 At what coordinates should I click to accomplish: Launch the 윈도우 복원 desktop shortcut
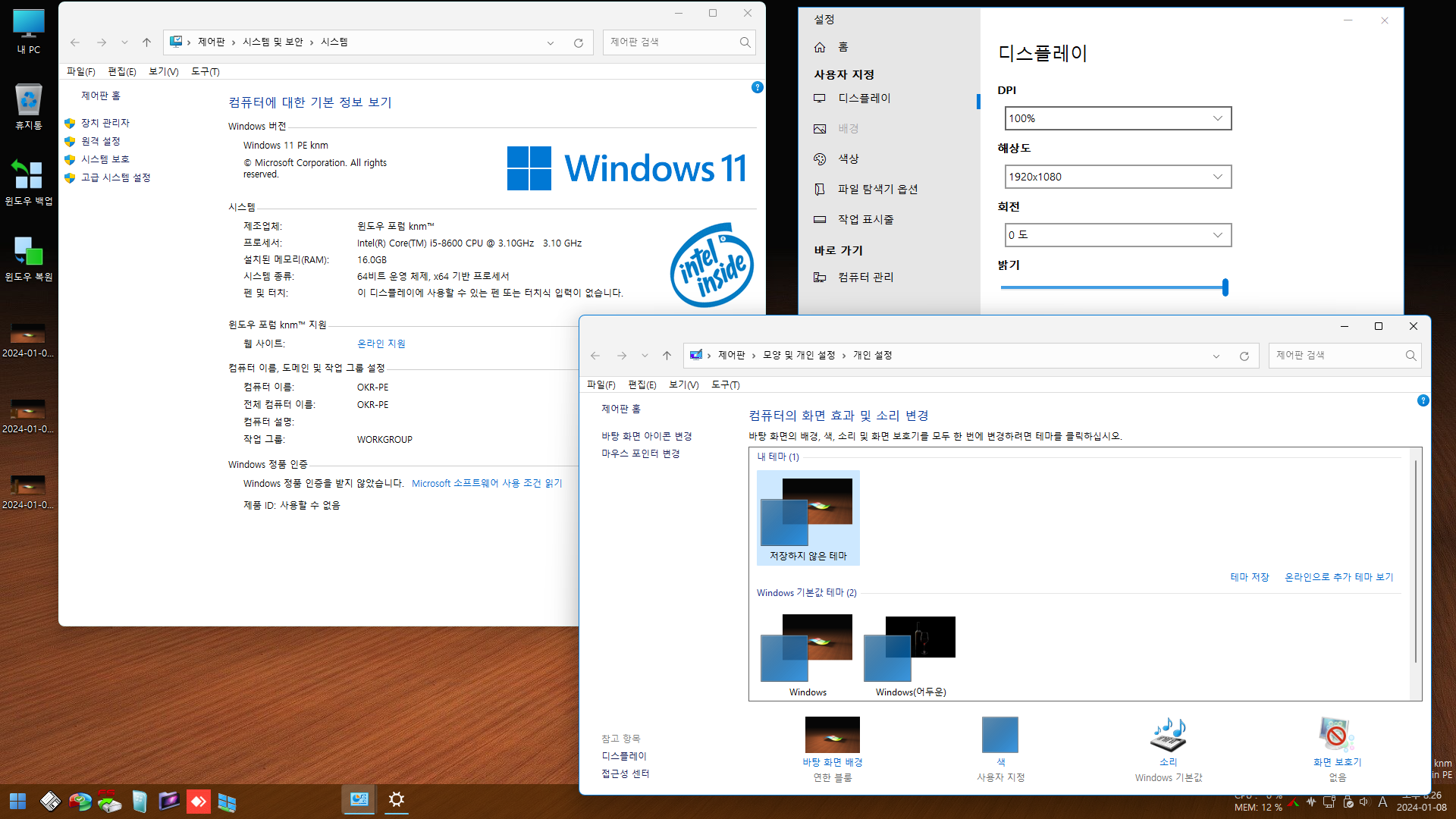tap(29, 258)
